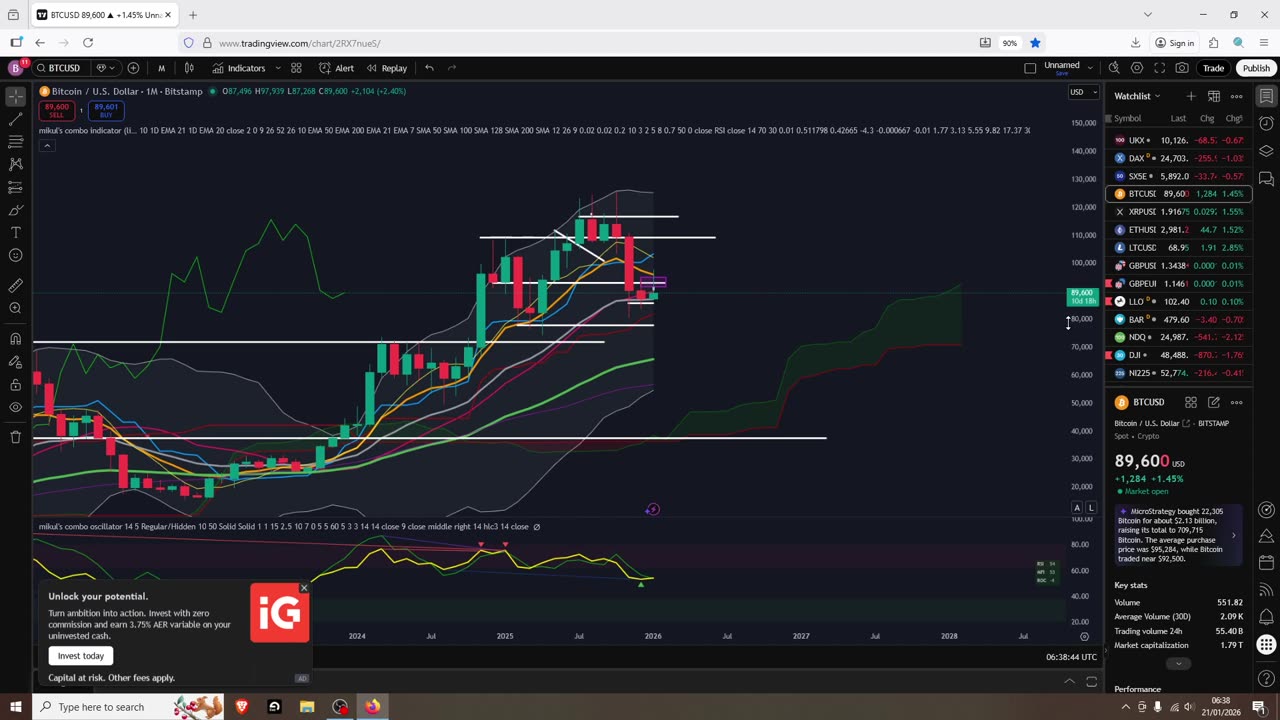Toggle auto scale A button

pyautogui.click(x=1077, y=508)
